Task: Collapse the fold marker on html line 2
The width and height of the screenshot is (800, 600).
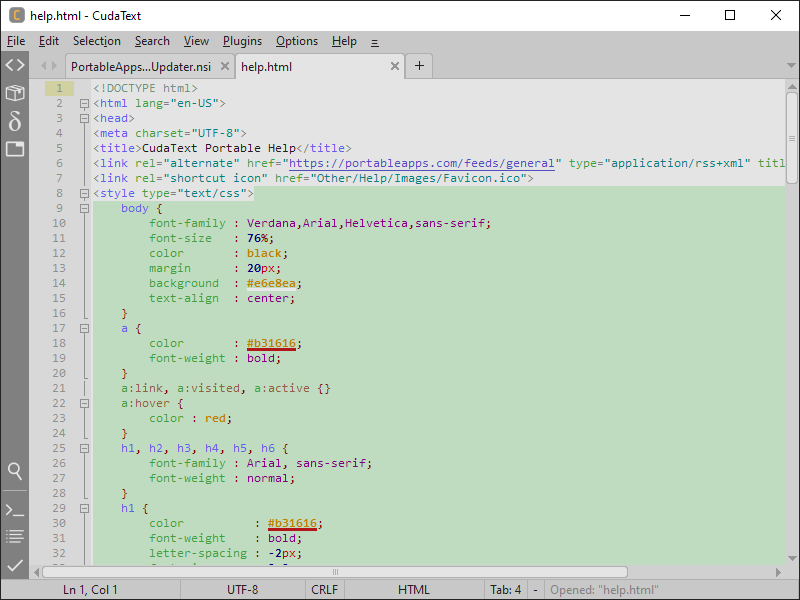Action: [84, 103]
